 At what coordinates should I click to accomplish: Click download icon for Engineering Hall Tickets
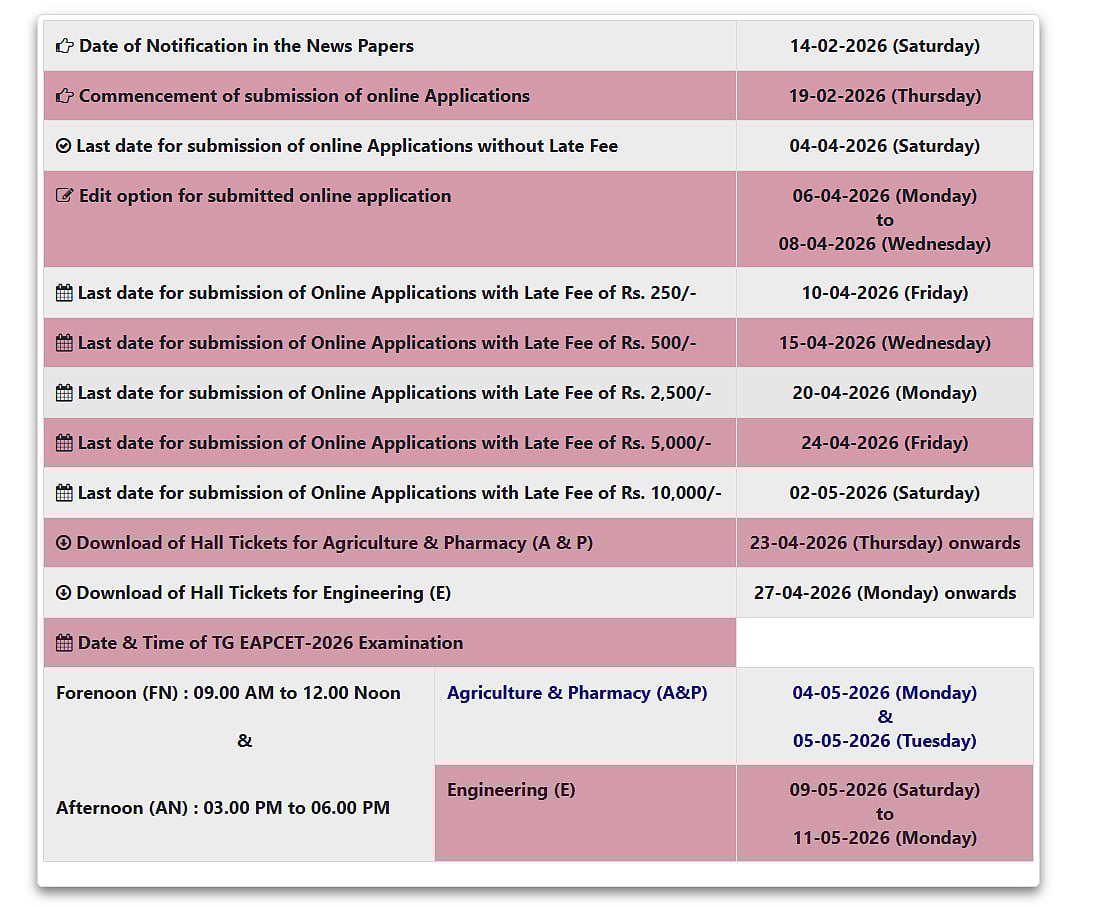click(64, 593)
